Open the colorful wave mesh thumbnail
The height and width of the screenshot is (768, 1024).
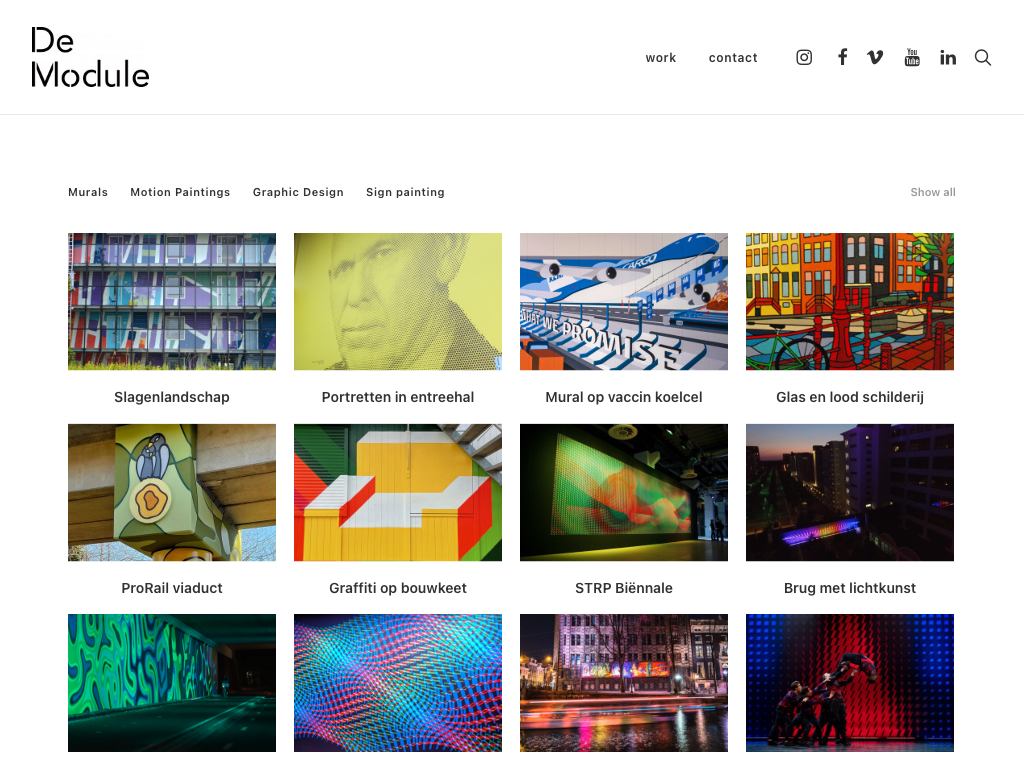398,683
